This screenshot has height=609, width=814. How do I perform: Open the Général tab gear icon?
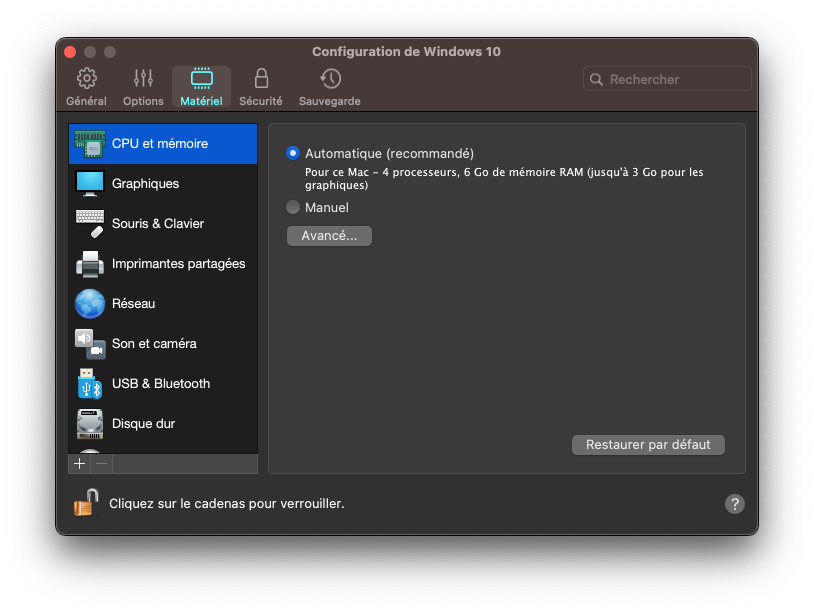pos(86,78)
